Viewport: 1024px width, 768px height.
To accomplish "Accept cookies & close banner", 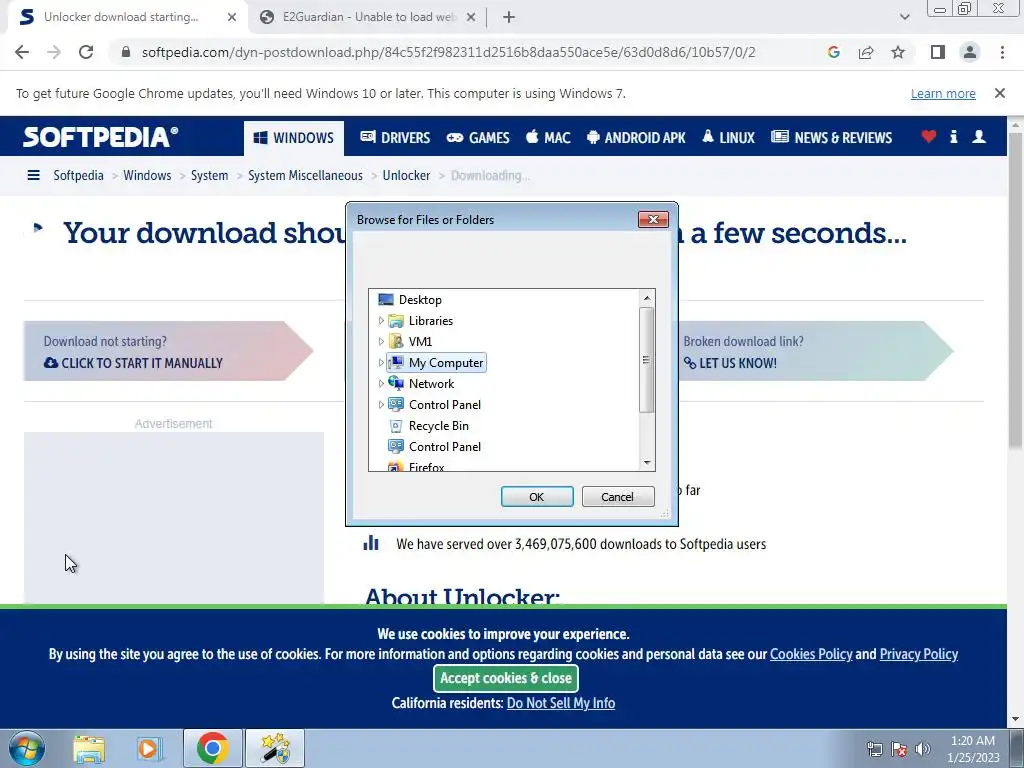I will (x=506, y=679).
